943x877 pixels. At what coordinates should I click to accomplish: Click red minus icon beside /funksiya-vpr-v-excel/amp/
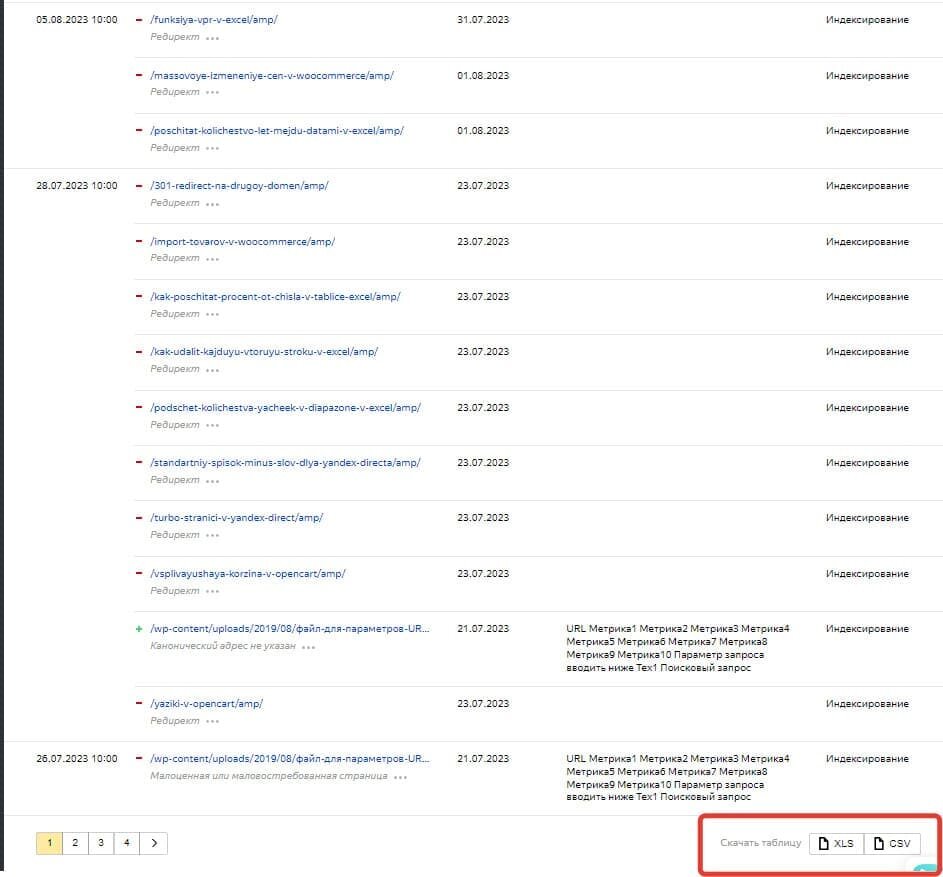click(x=139, y=19)
